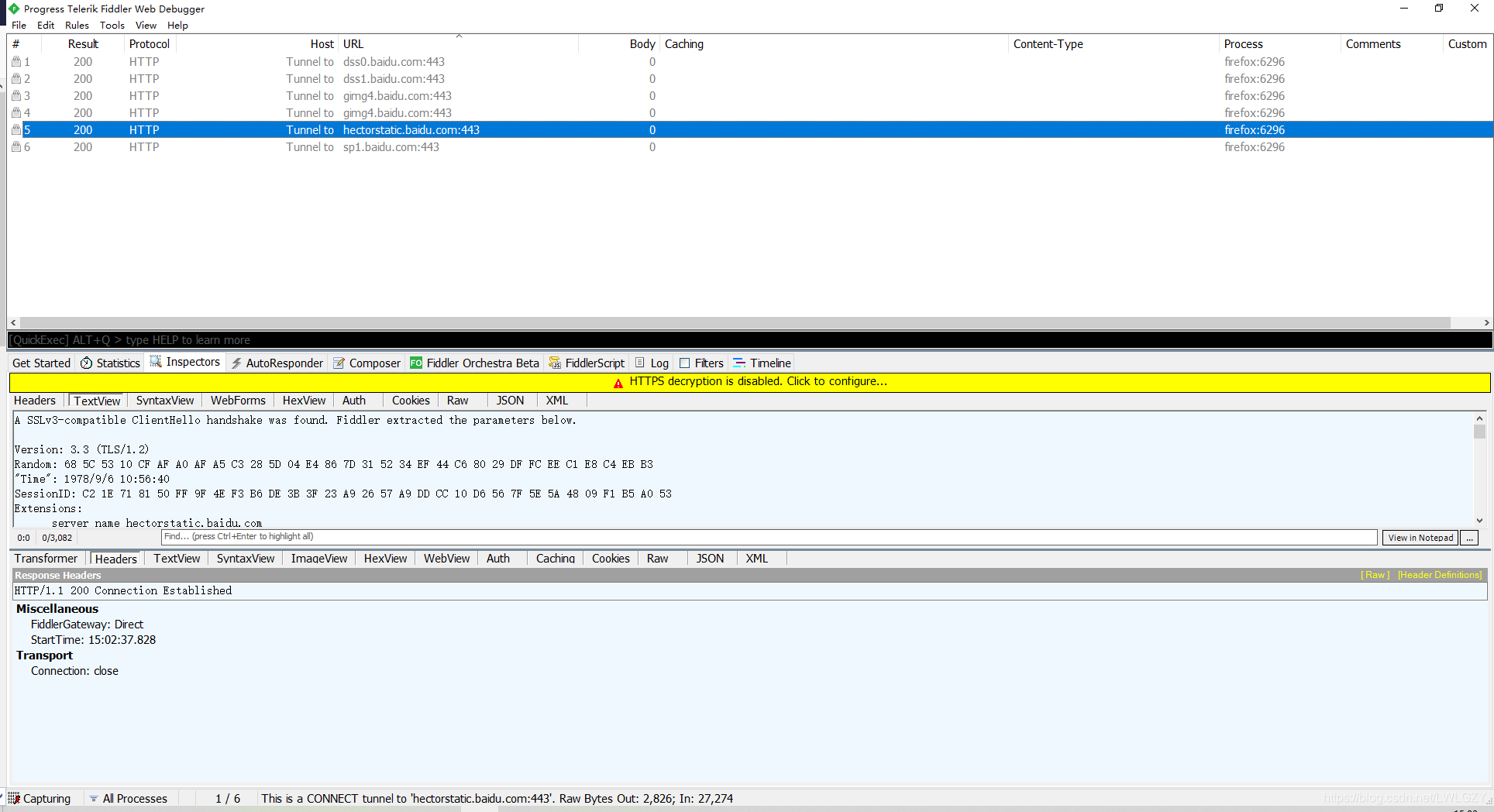Image resolution: width=1494 pixels, height=812 pixels.
Task: Click the Find text input field
Action: click(769, 537)
